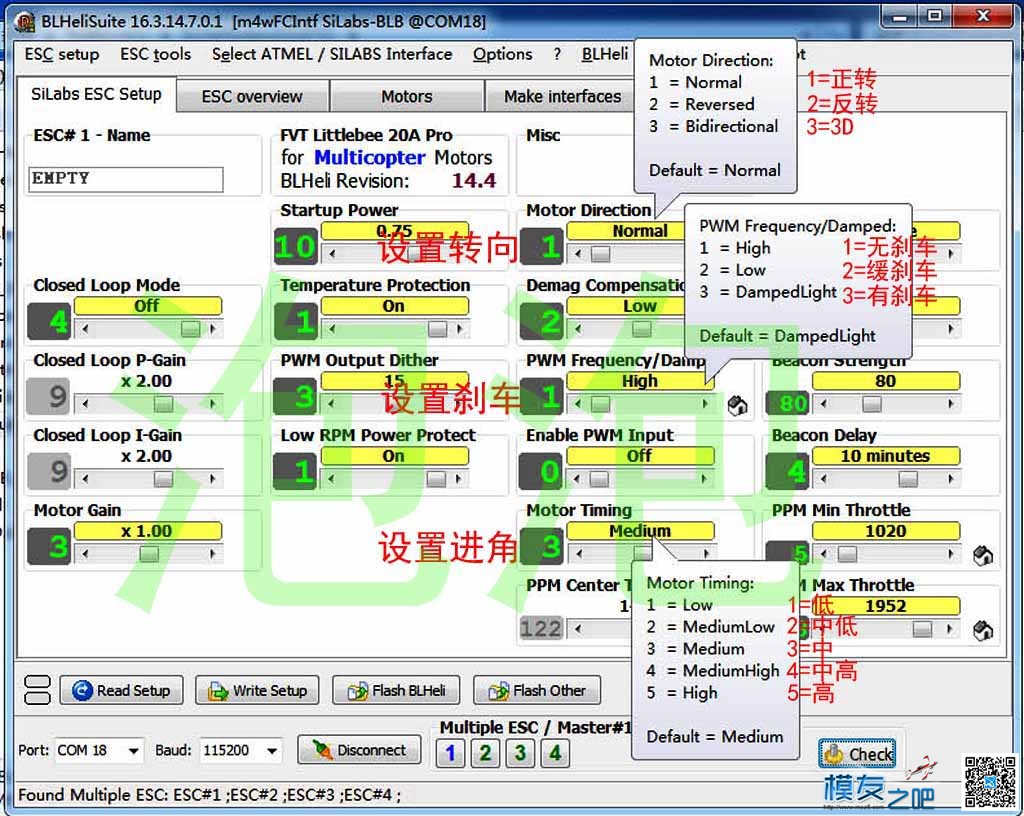Click the Check button
Viewport: 1024px width, 816px height.
click(x=857, y=754)
